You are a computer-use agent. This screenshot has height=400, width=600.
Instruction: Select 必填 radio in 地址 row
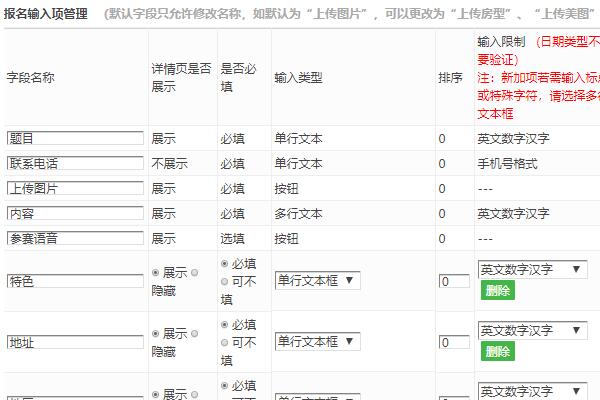(225, 325)
